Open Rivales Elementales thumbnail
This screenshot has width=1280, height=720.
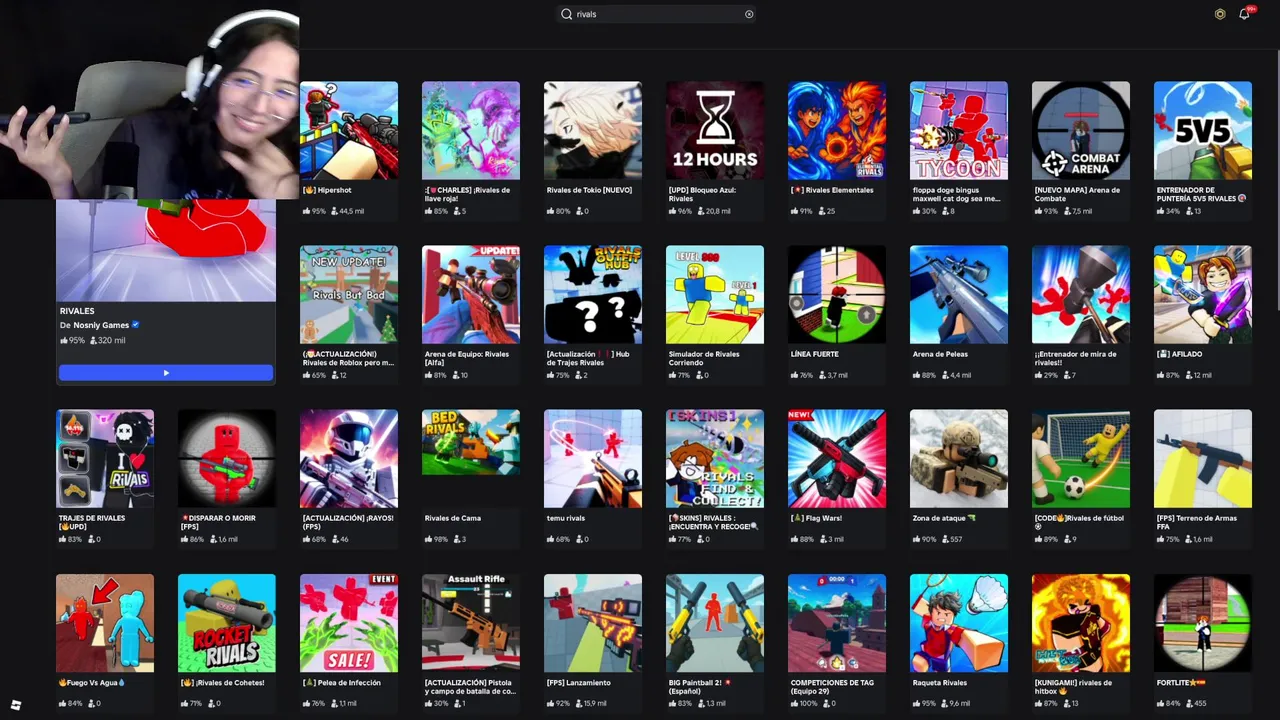coord(837,131)
